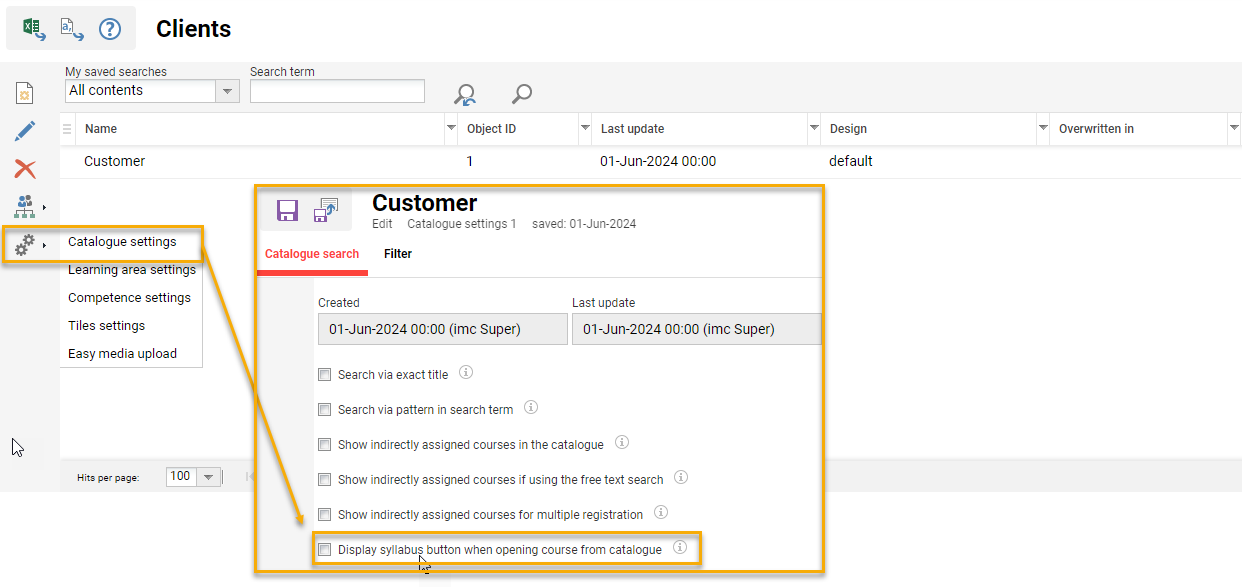
Task: Save the Customer catalogue settings
Action: pyautogui.click(x=287, y=210)
